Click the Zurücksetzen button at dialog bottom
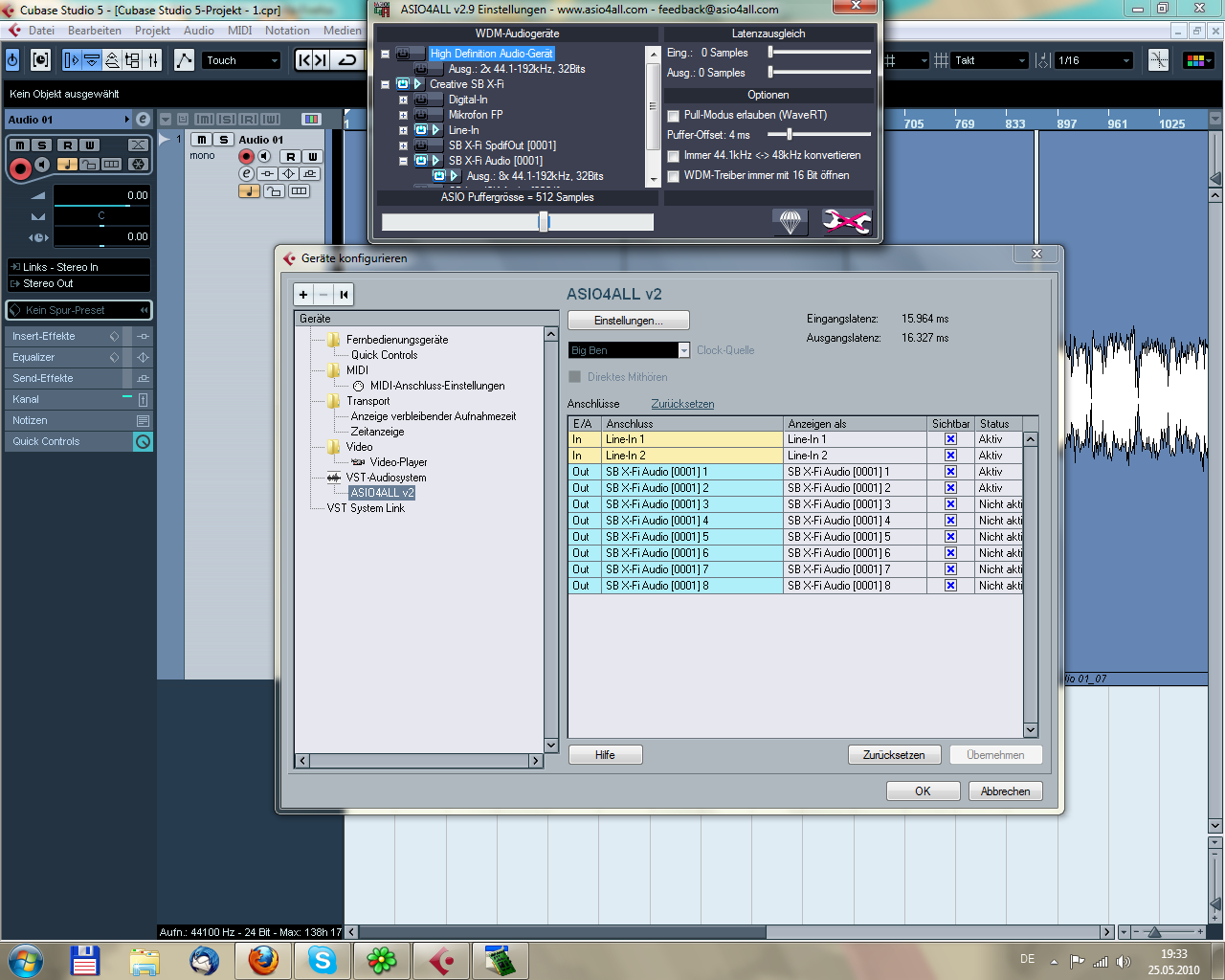Screen dimensions: 1225x980 tap(894, 755)
